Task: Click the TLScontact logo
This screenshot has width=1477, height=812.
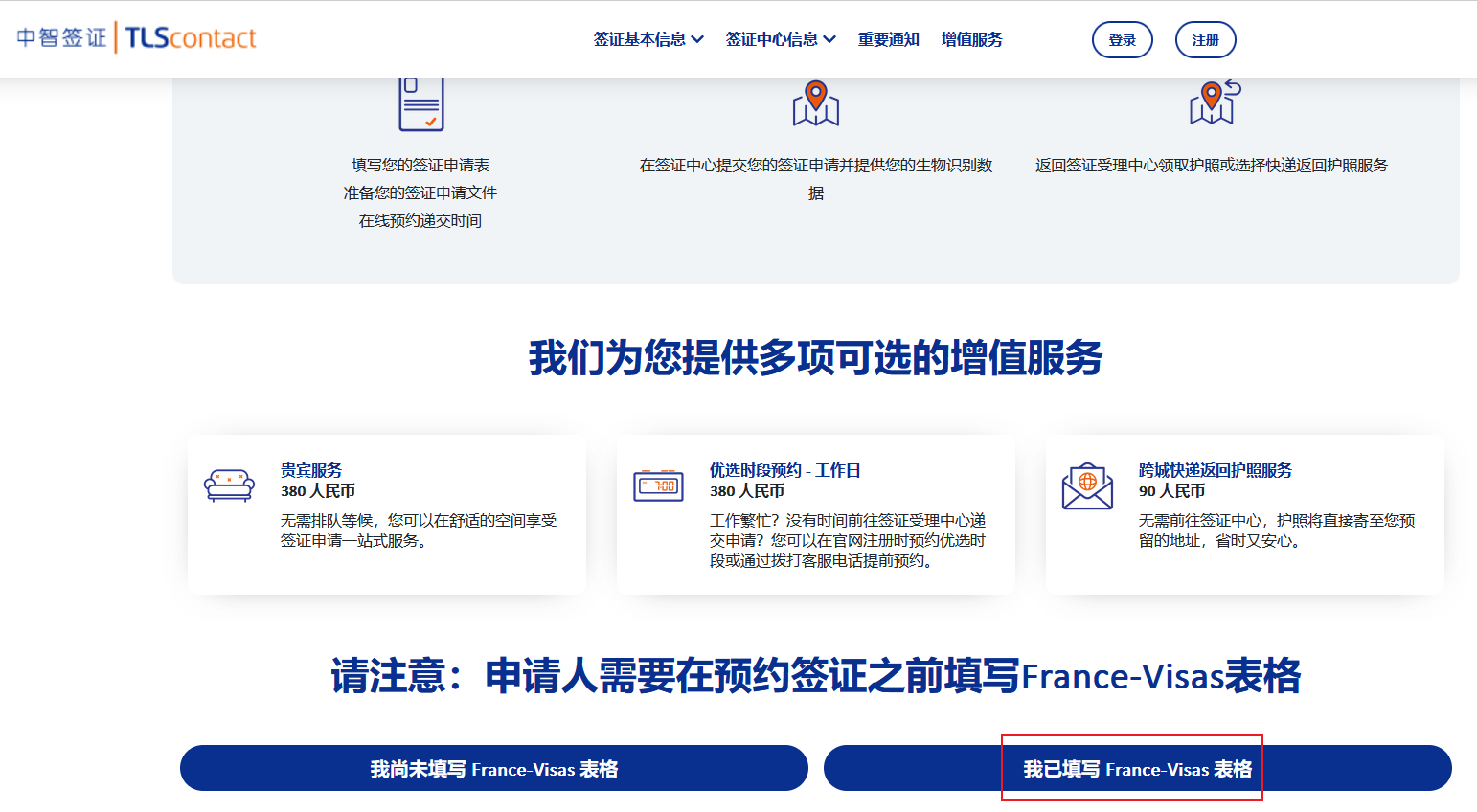Action: click(191, 38)
